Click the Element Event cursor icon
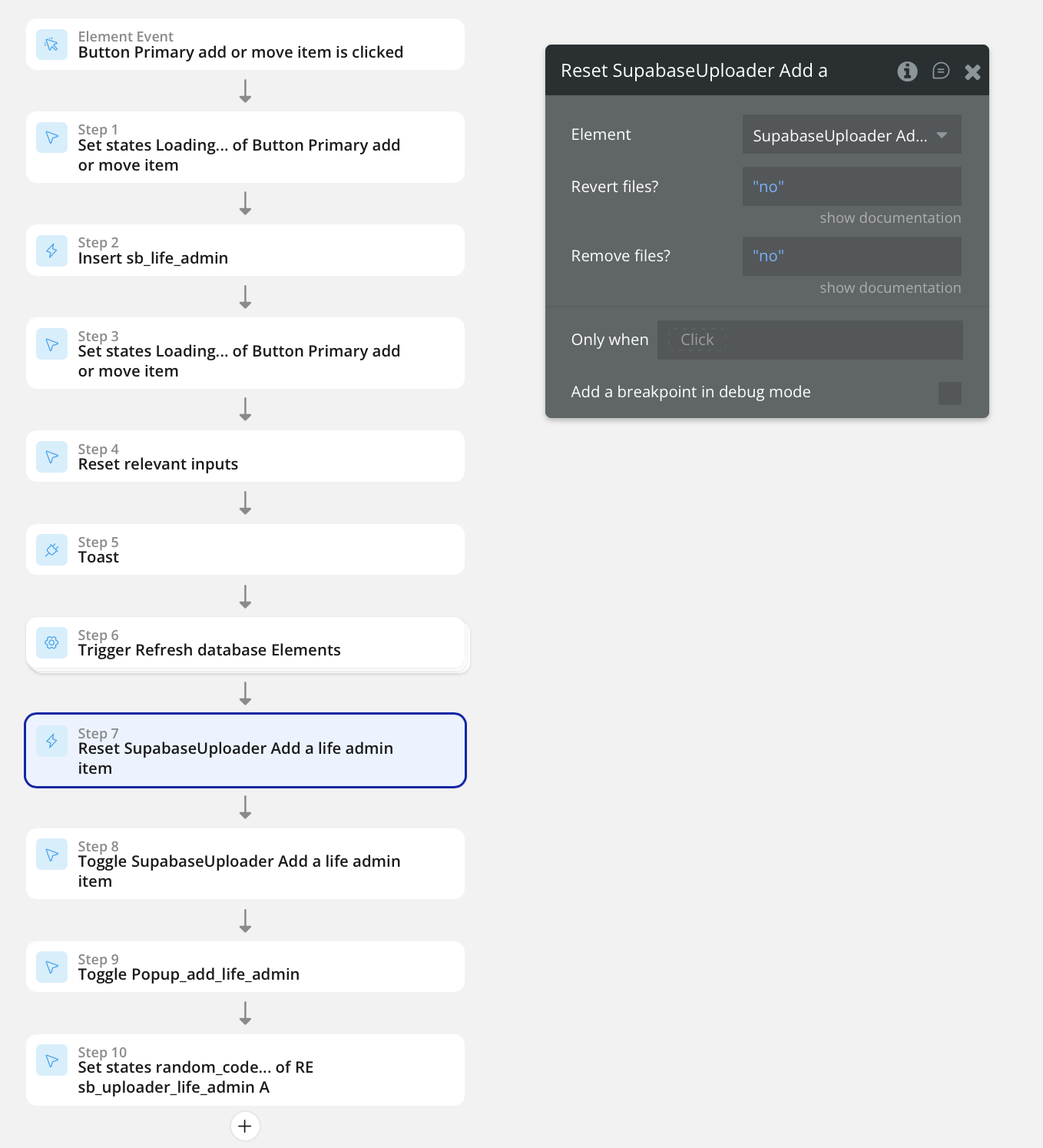The width and height of the screenshot is (1043, 1148). click(51, 45)
